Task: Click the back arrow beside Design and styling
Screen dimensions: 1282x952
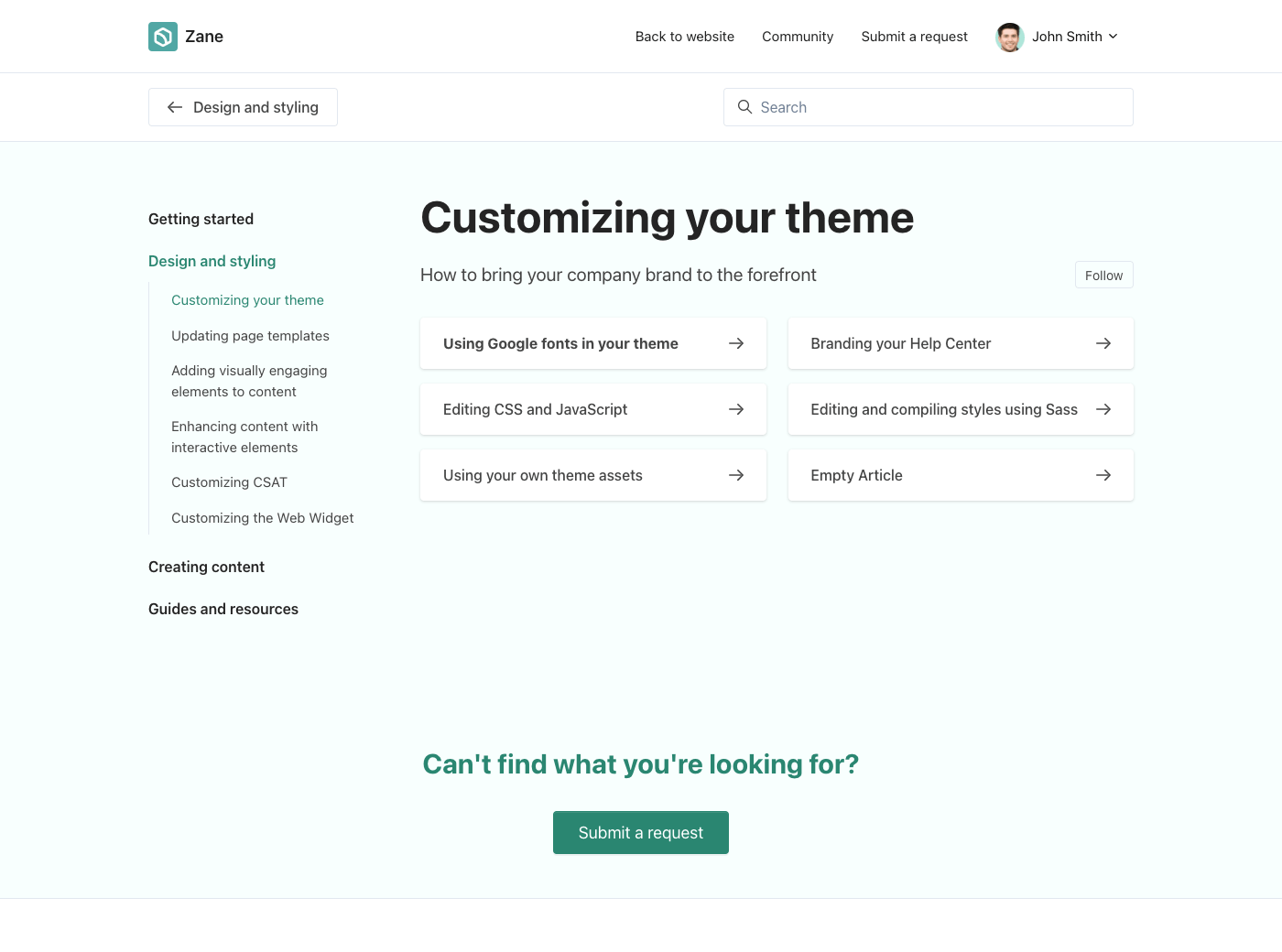Action: (175, 107)
